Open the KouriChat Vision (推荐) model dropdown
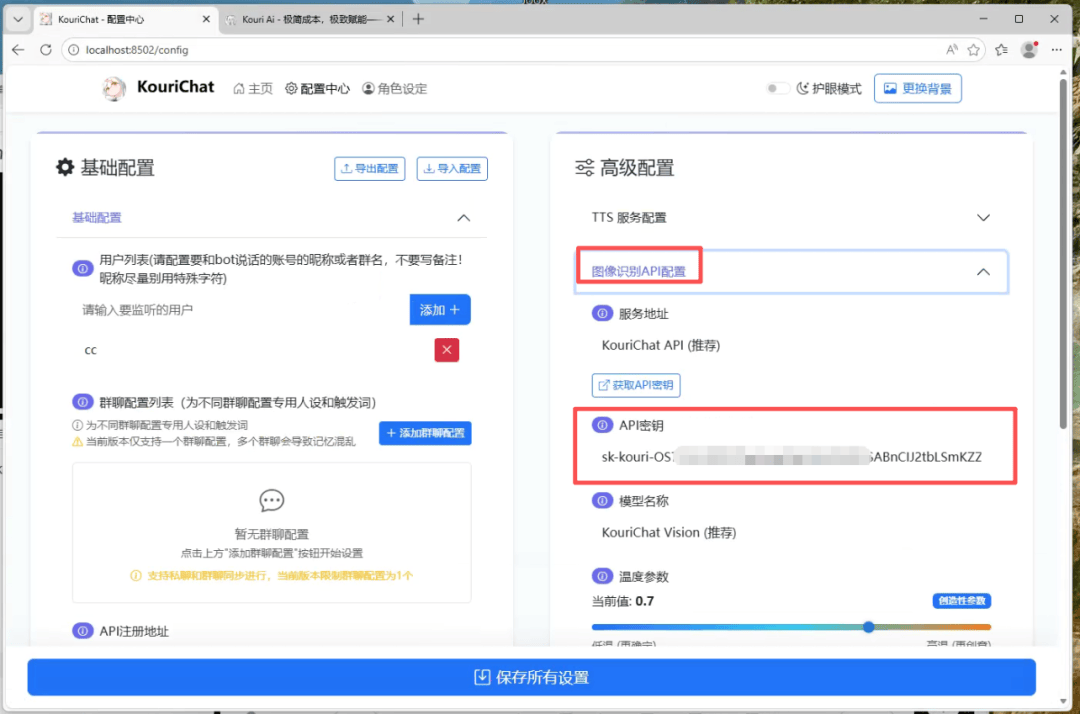1080x714 pixels. pyautogui.click(x=791, y=532)
